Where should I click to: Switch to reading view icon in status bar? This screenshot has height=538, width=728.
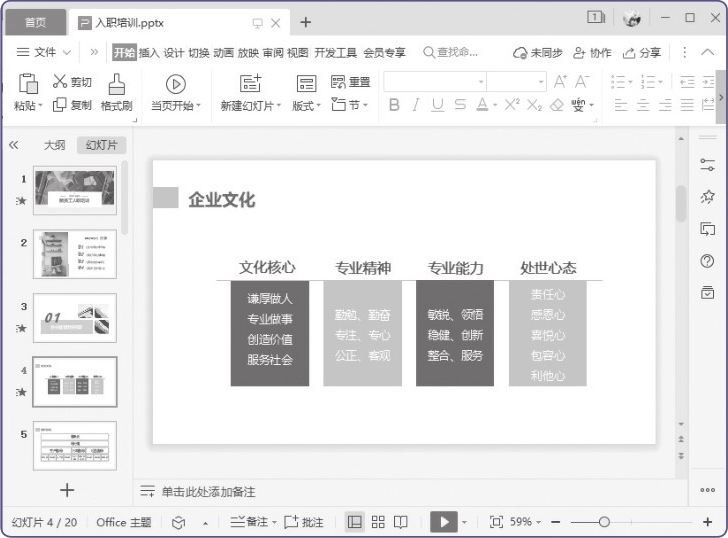pos(401,522)
